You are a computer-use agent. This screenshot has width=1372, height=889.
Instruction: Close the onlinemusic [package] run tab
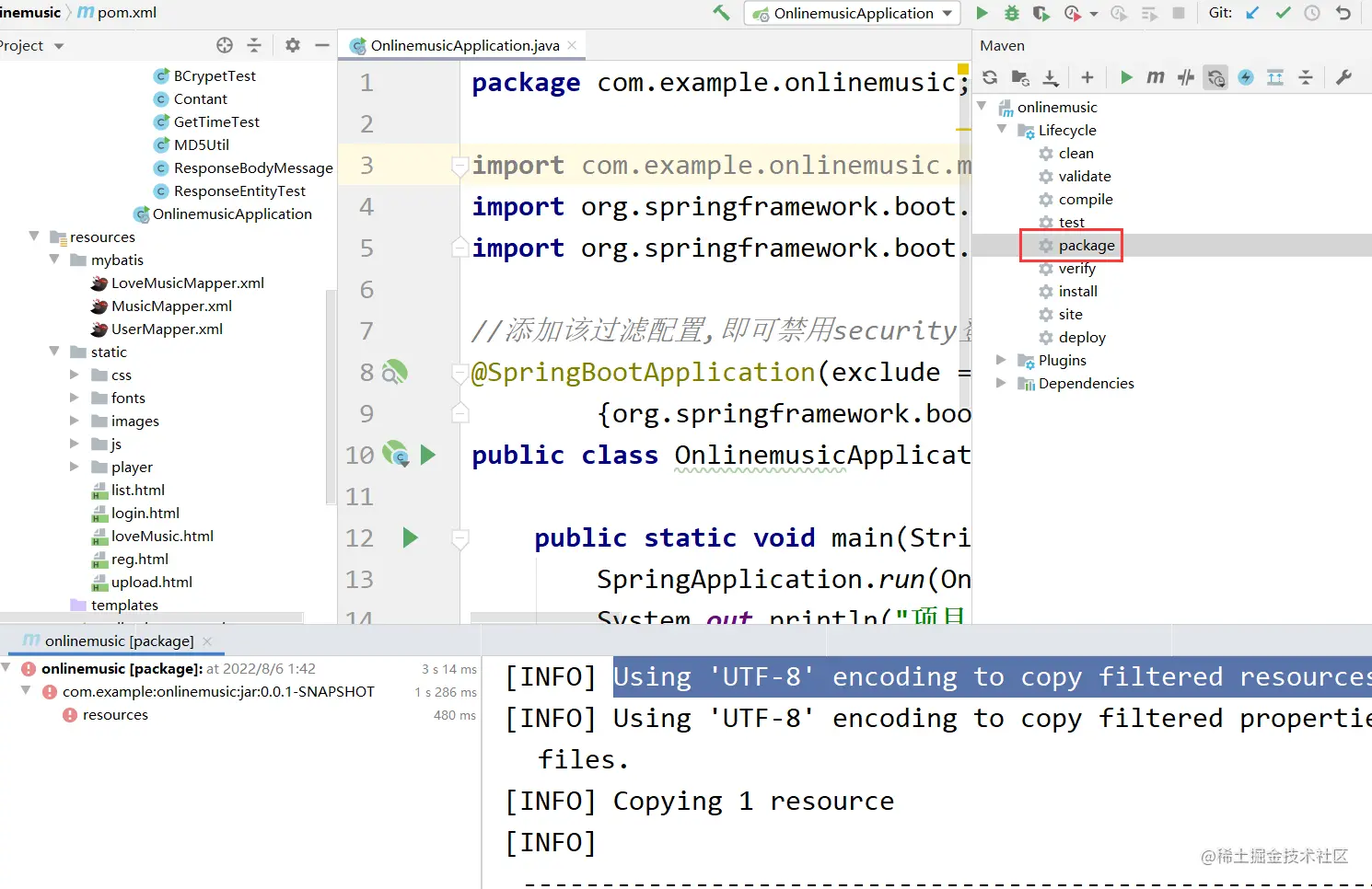tap(207, 641)
